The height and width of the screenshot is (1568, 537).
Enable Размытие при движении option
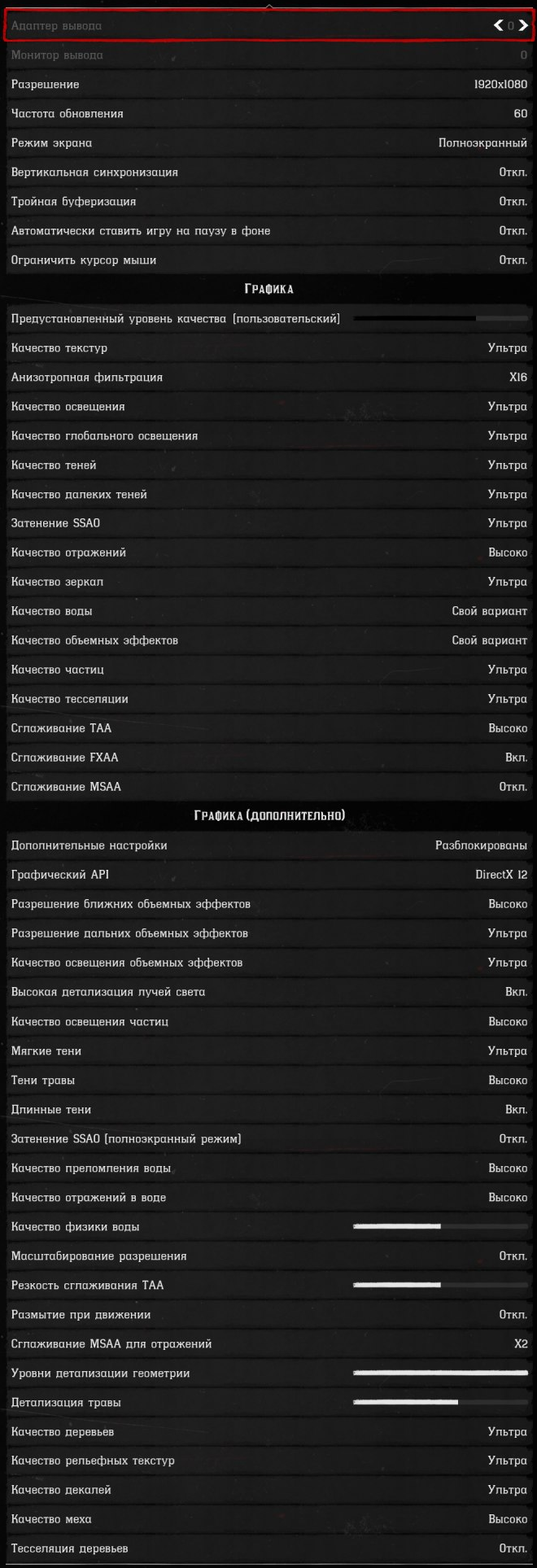[x=513, y=1315]
